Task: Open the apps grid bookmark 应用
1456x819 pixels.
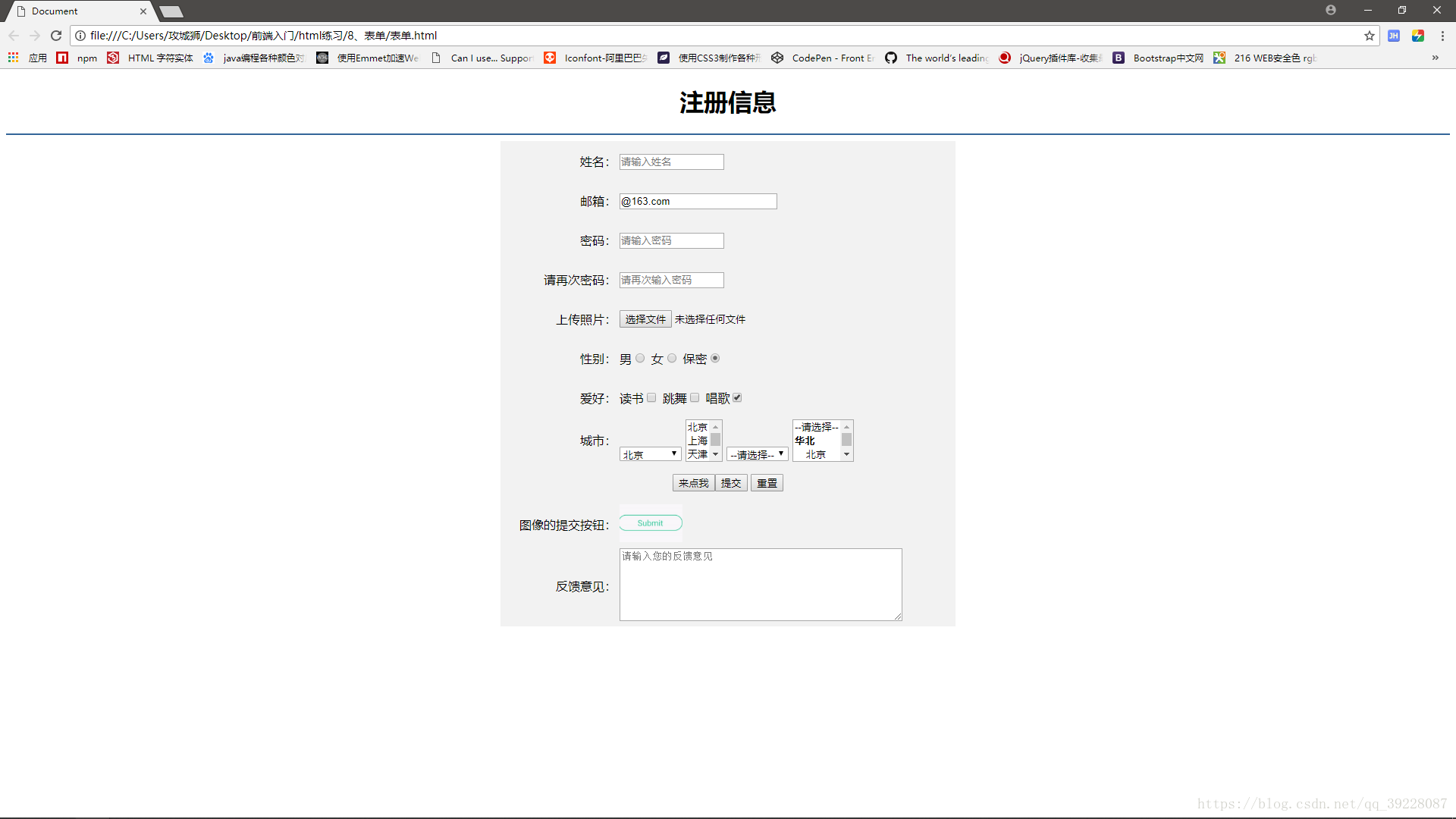Action: (27, 58)
